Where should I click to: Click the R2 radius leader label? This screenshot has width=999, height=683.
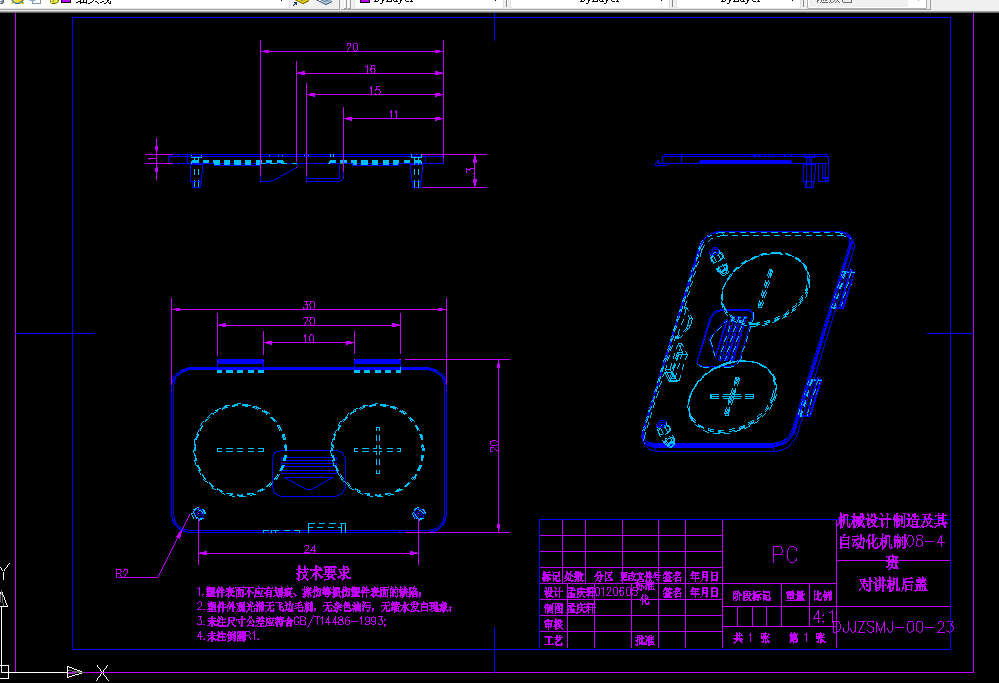pyautogui.click(x=122, y=573)
